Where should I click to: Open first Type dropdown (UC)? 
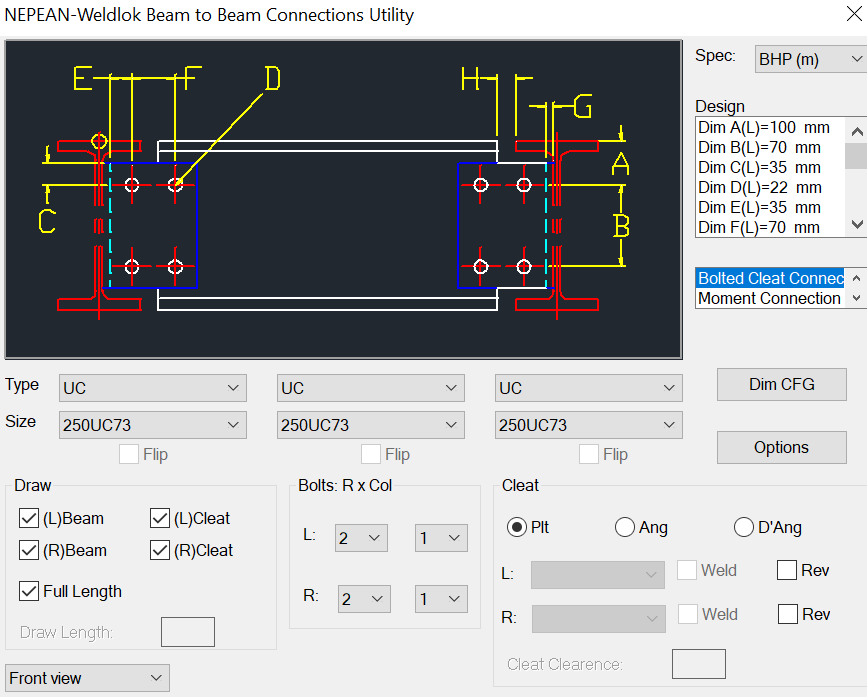(x=153, y=388)
